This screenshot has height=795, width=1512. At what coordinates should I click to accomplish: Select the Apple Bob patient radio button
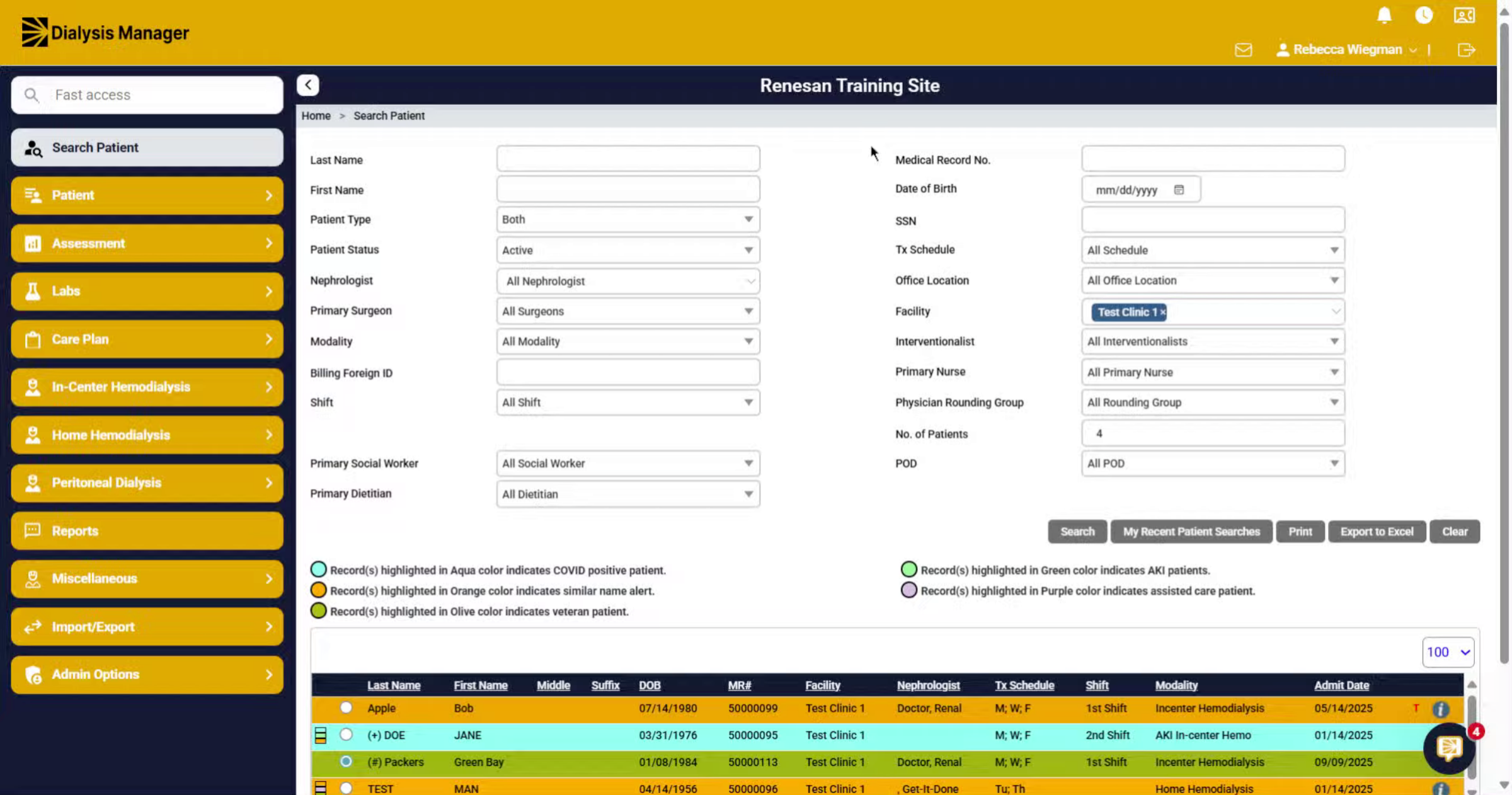click(346, 707)
